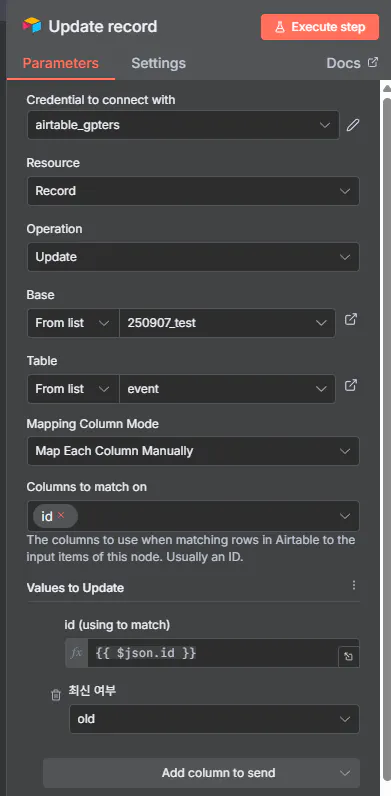Open the Table in Airtable via the external link icon

[x=351, y=385]
